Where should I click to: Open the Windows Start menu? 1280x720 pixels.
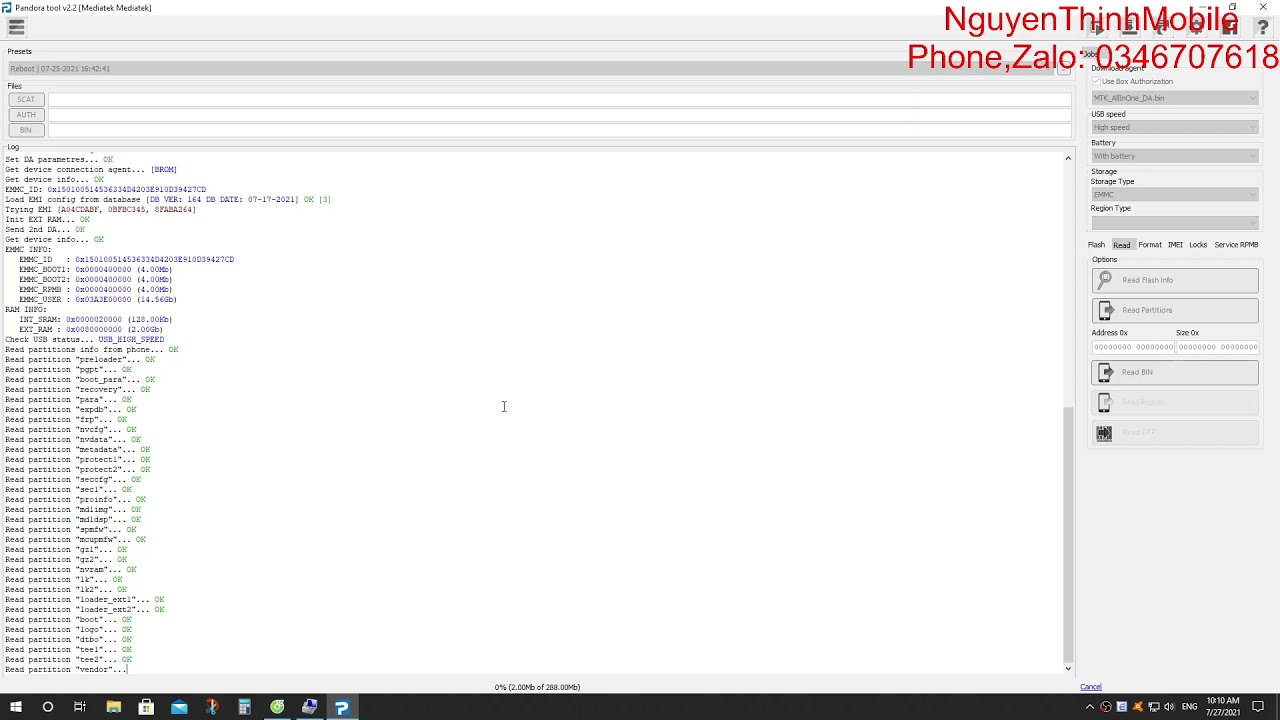(x=16, y=707)
